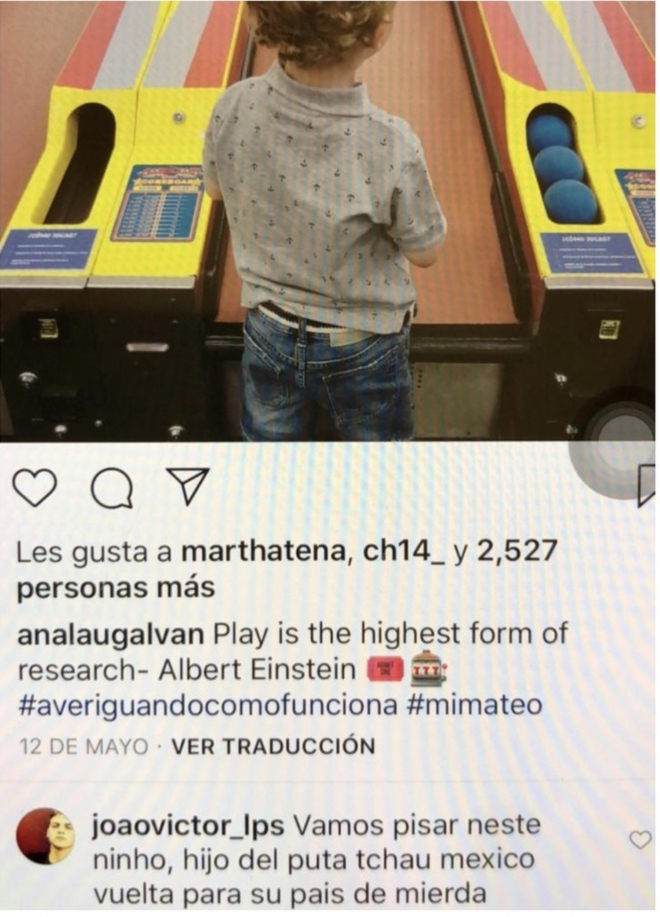
Task: Open comments via the speech bubble icon
Action: [113, 487]
